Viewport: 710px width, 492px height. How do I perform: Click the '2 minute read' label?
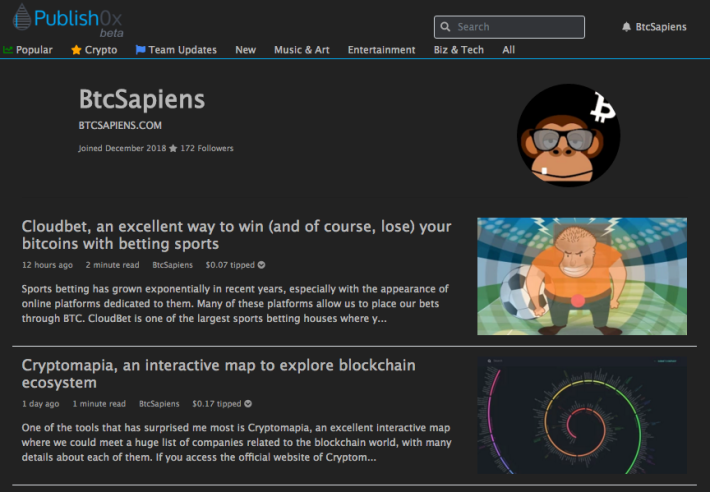(x=112, y=265)
